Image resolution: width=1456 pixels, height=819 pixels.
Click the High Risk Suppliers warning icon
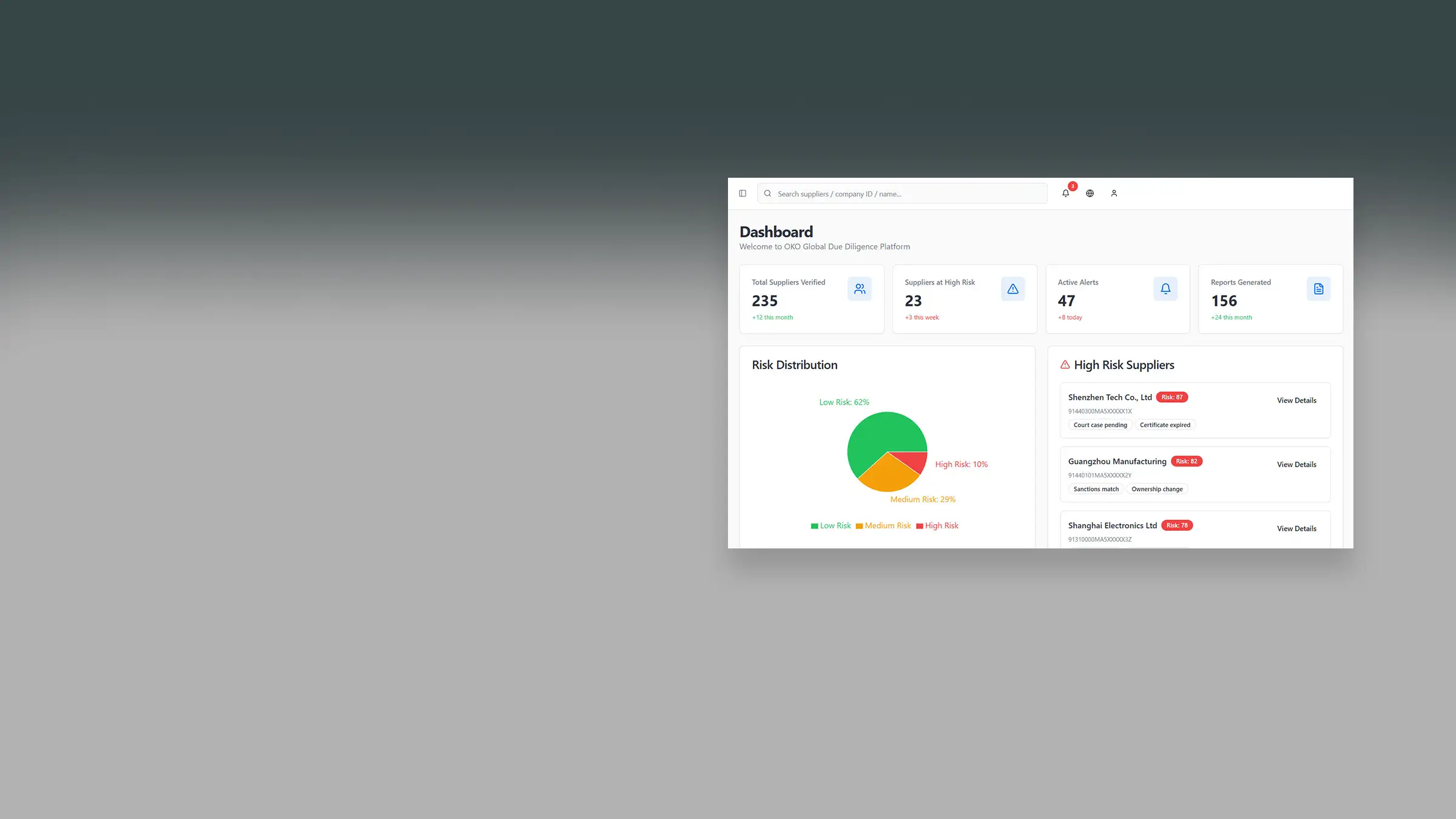click(x=1065, y=365)
